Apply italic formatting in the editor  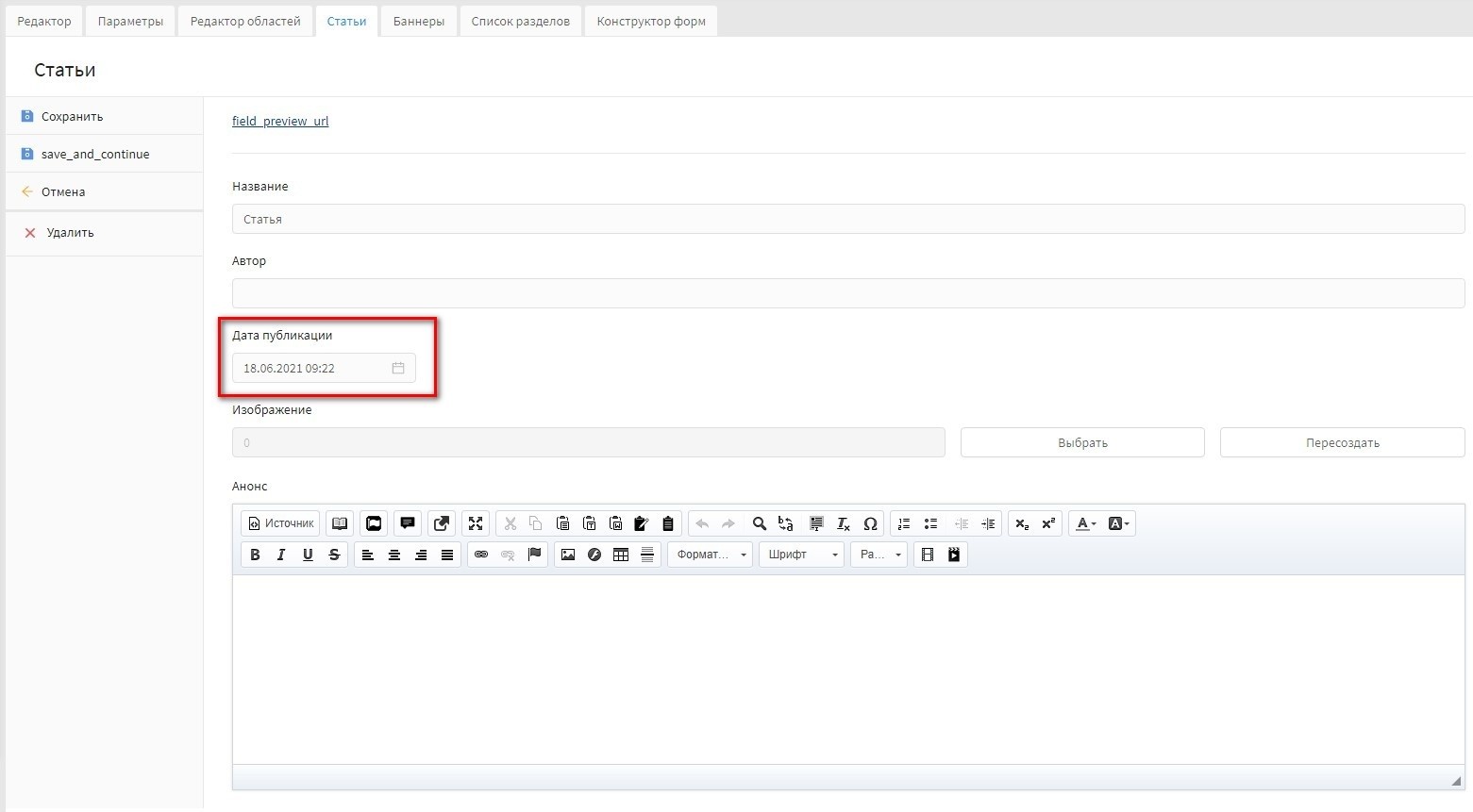tap(281, 555)
